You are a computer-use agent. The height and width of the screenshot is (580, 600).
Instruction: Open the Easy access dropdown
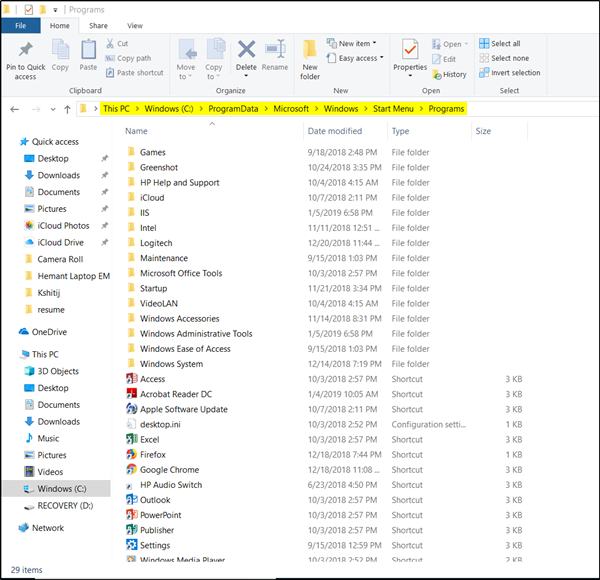pos(381,58)
